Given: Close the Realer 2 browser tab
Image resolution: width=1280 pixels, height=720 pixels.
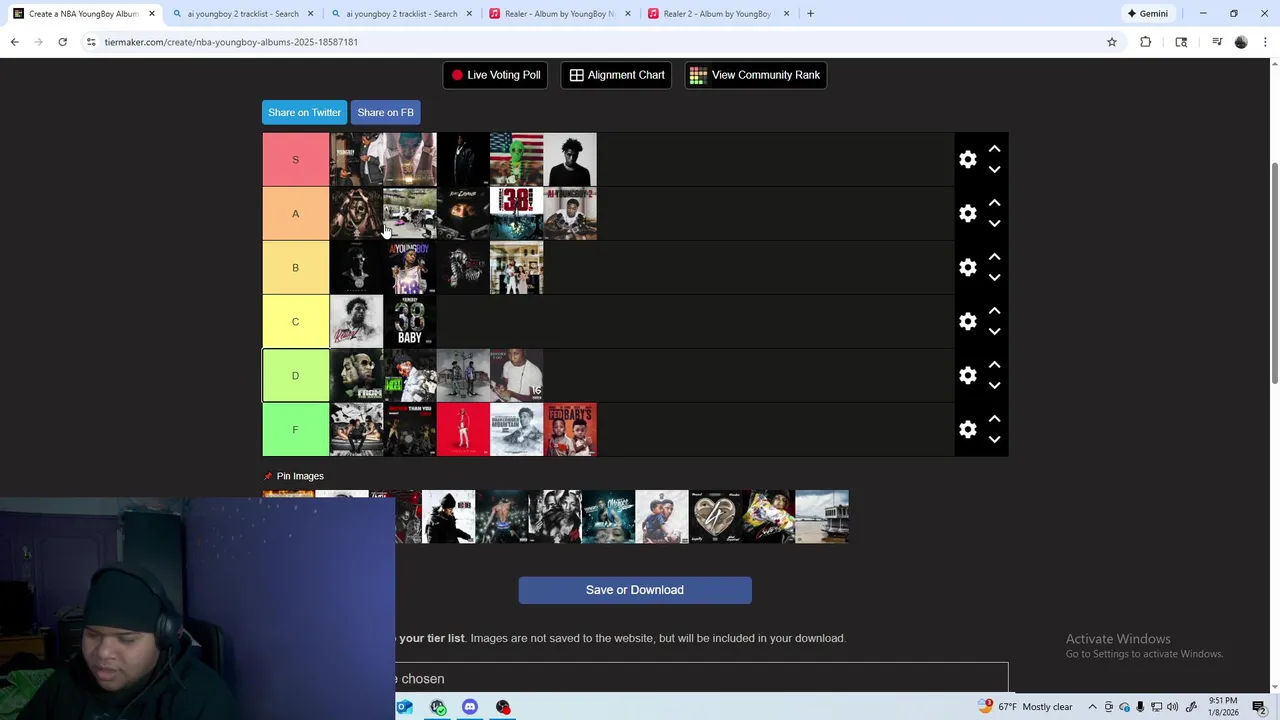Looking at the screenshot, I should click(786, 14).
